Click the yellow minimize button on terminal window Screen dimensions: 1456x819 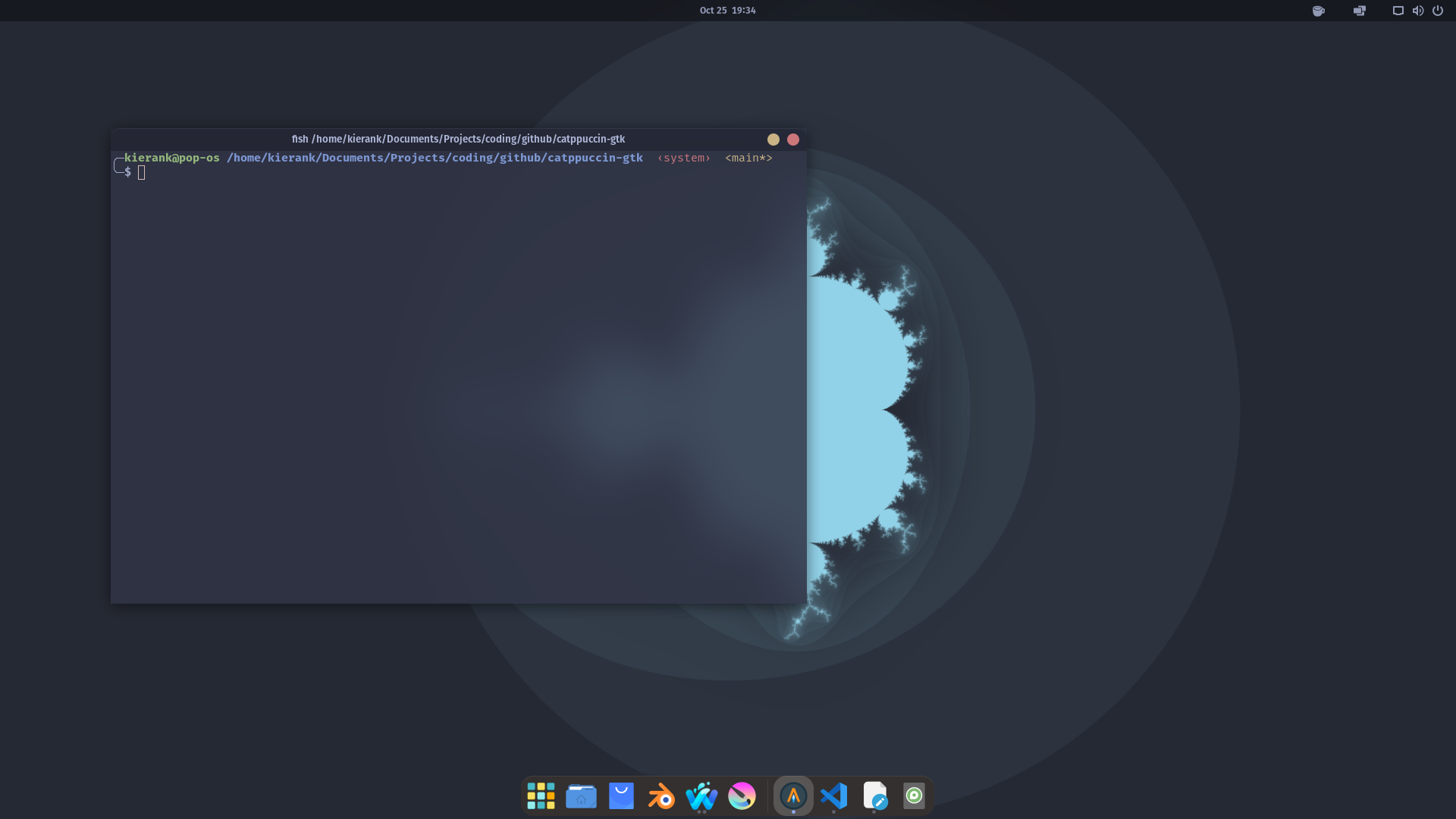(x=773, y=140)
